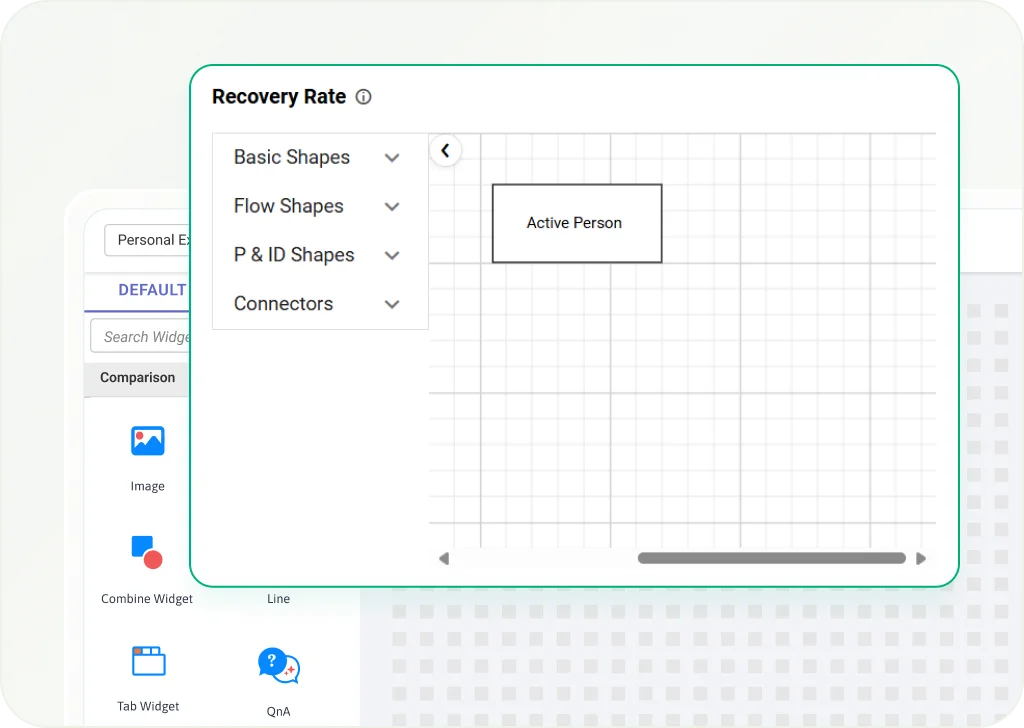This screenshot has height=728, width=1024.
Task: Expand the Flow Shapes section
Action: coord(392,207)
